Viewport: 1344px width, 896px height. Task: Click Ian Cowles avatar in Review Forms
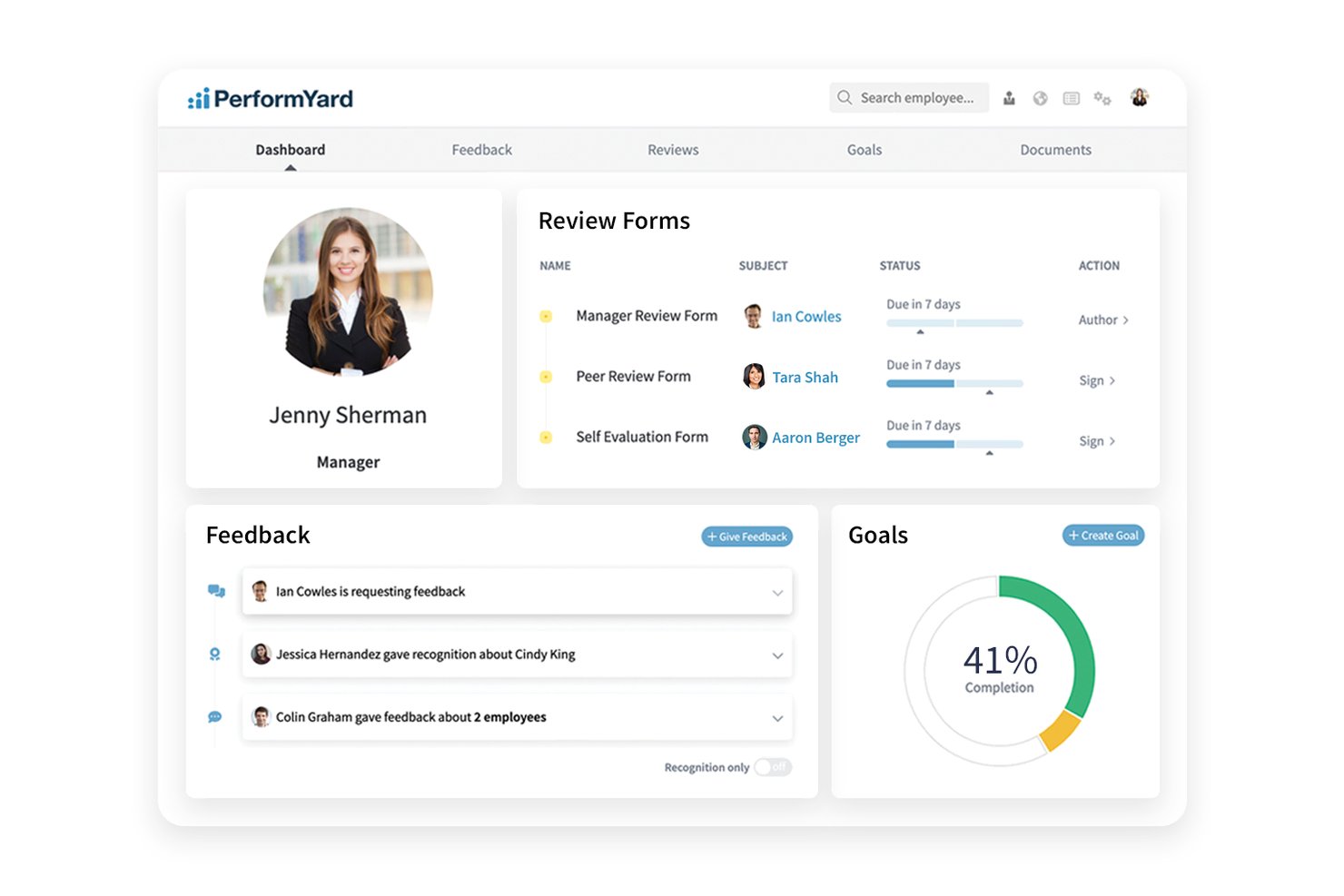coord(754,316)
